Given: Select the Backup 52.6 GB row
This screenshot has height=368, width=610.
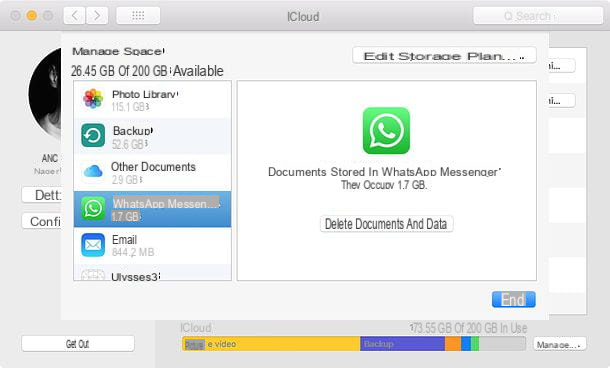Looking at the screenshot, I should click(152, 136).
